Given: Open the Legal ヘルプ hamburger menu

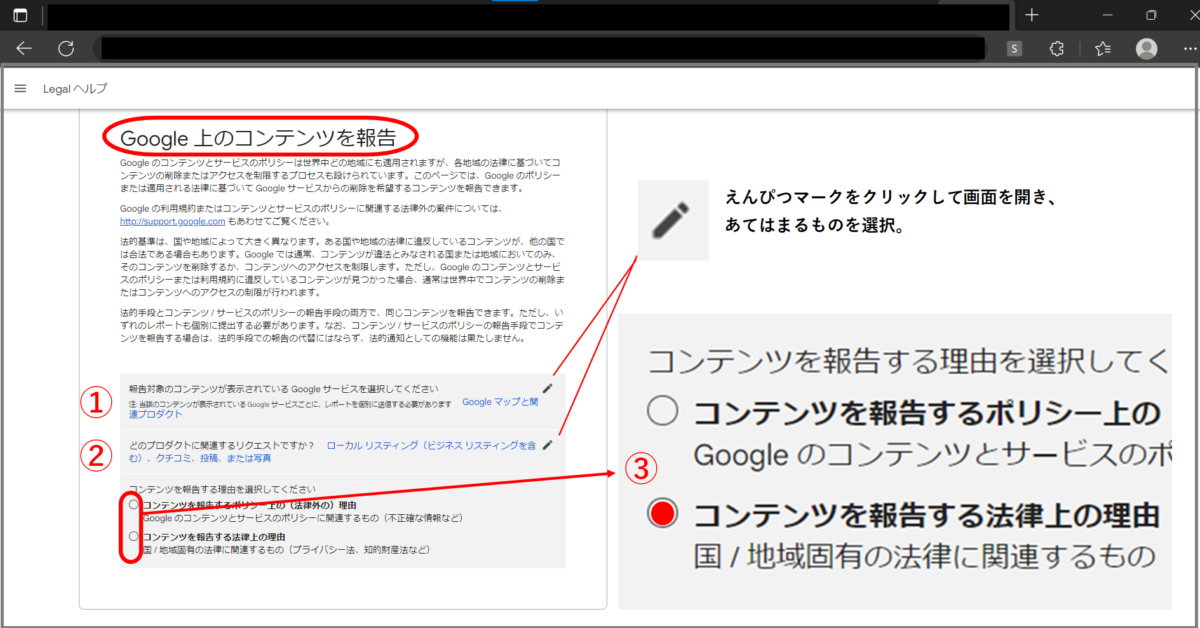Looking at the screenshot, I should pyautogui.click(x=20, y=89).
